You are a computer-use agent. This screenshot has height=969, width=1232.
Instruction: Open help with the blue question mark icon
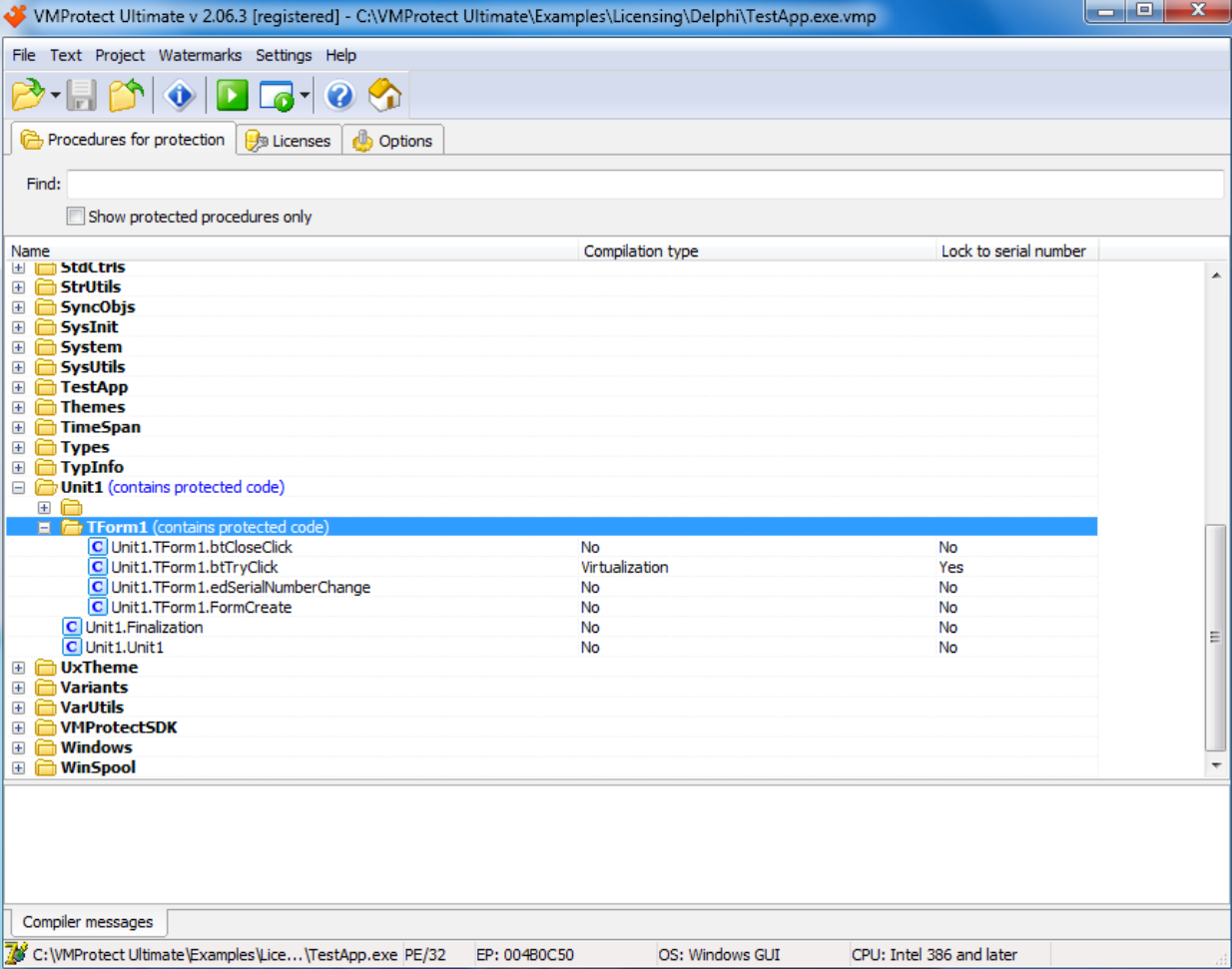[x=339, y=96]
